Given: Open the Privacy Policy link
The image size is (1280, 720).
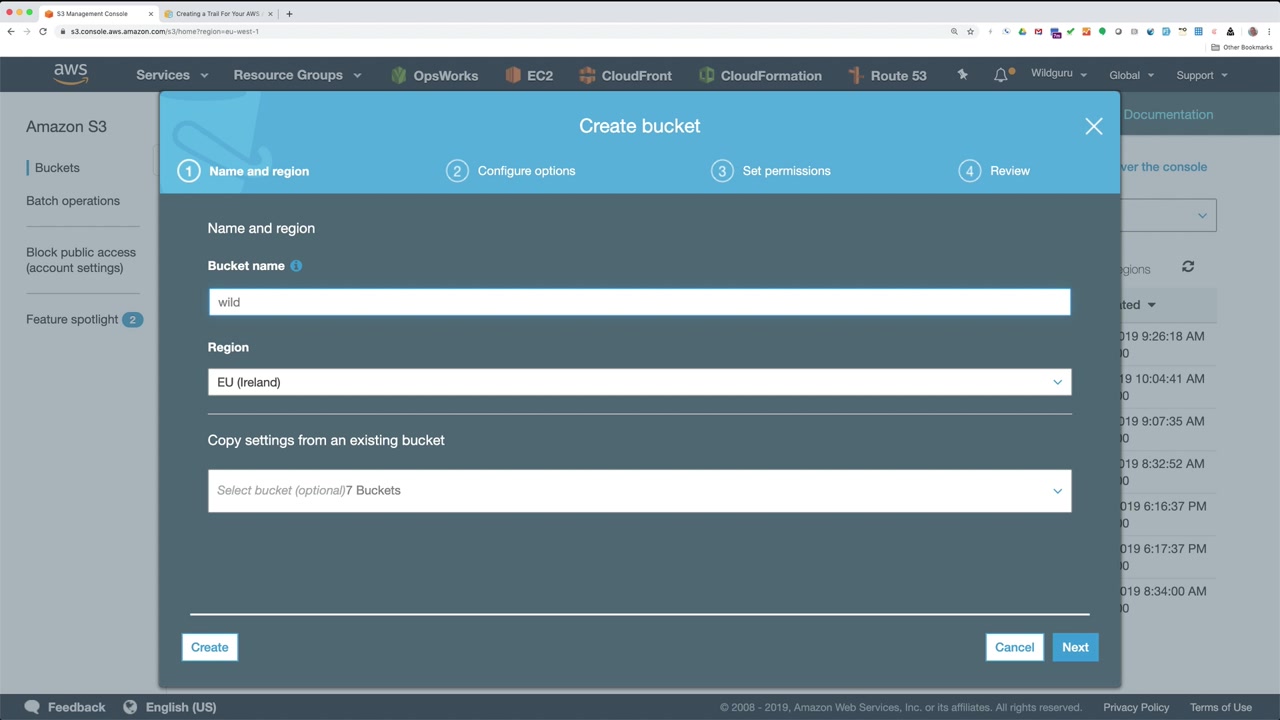Looking at the screenshot, I should tap(1136, 707).
